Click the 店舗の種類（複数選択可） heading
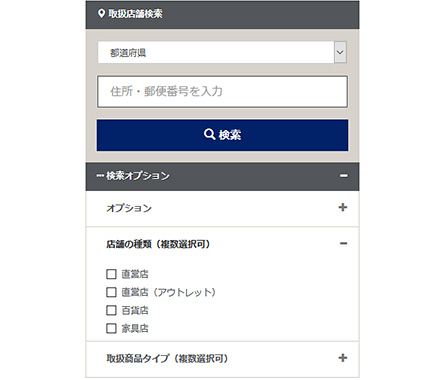Image resolution: width=445 pixels, height=380 pixels. [159, 244]
